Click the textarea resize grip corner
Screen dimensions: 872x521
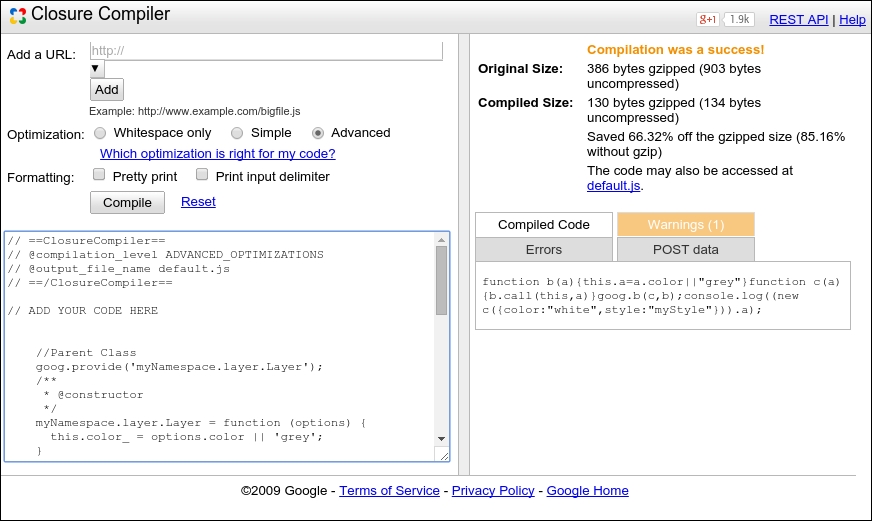click(442, 455)
